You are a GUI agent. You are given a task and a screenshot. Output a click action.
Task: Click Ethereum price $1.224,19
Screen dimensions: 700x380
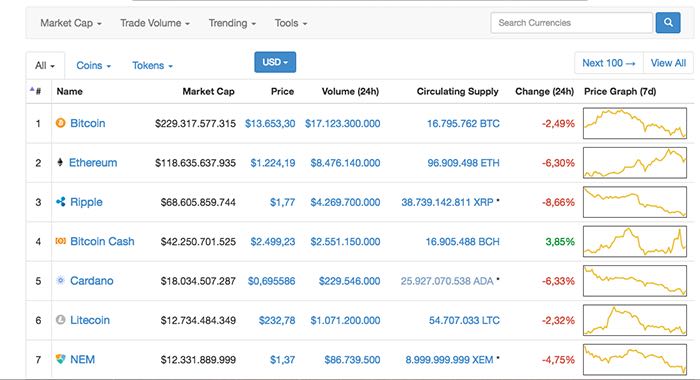[272, 163]
